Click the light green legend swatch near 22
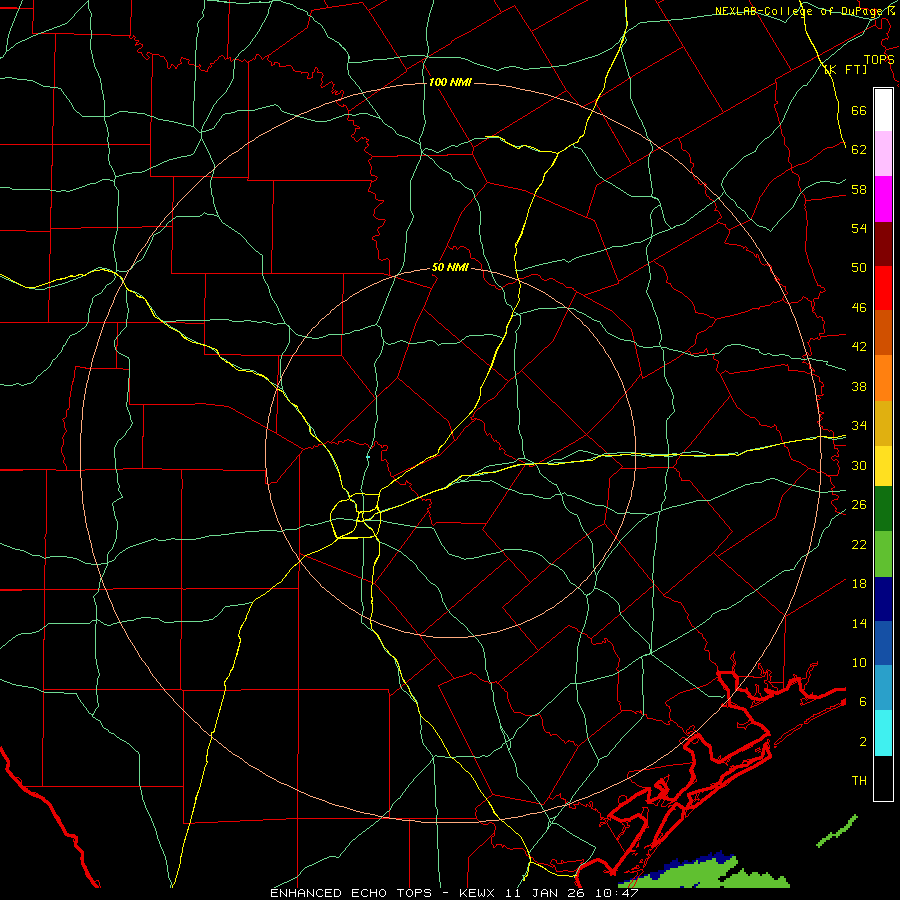Screen dimensions: 900x900 pos(883,554)
